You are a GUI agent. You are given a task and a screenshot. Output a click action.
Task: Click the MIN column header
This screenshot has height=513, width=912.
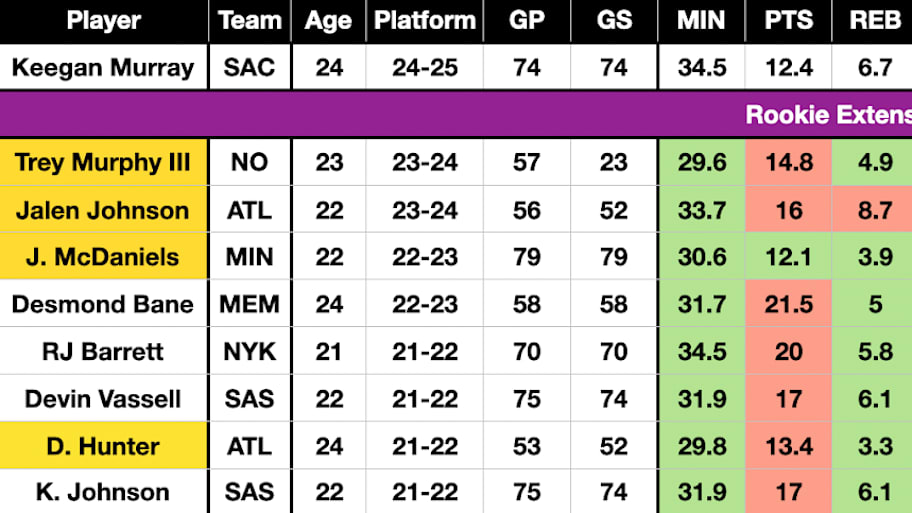pos(701,21)
